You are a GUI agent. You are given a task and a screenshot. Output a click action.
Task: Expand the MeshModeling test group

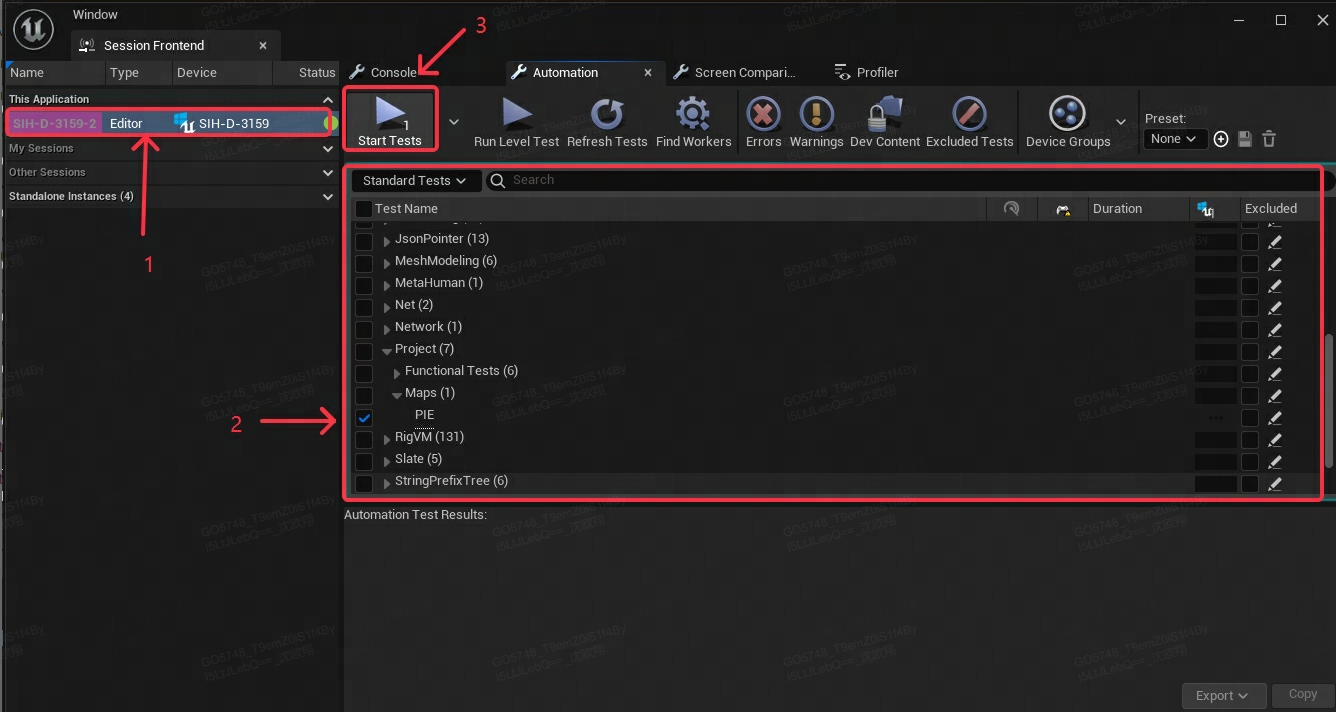387,263
